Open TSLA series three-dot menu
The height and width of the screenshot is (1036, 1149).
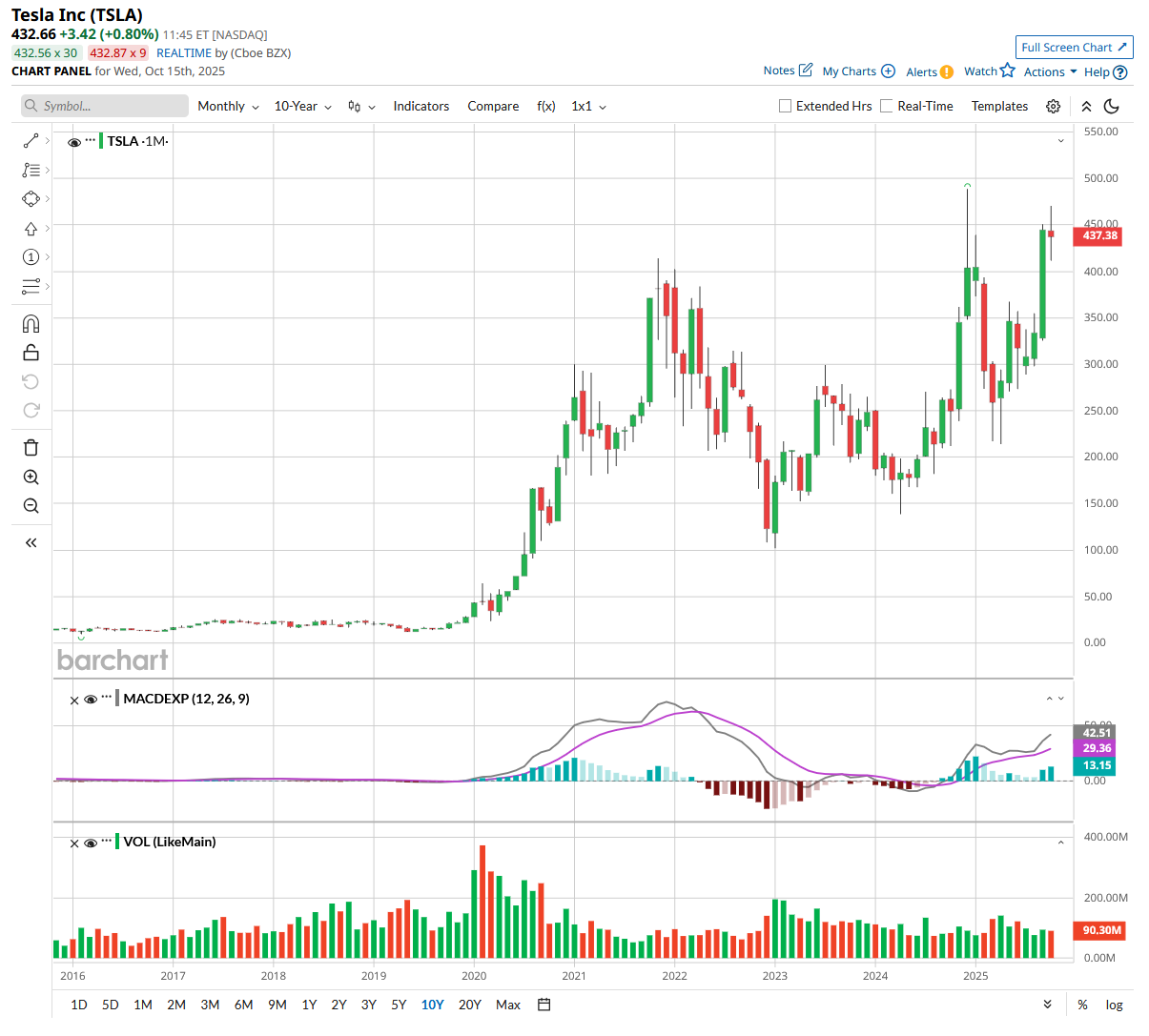(x=91, y=140)
